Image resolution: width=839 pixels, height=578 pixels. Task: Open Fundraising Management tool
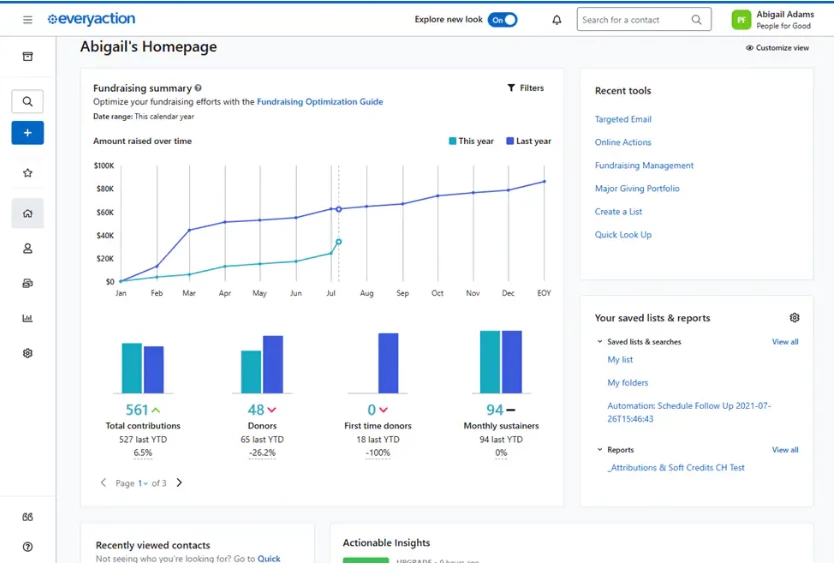pyautogui.click(x=644, y=165)
